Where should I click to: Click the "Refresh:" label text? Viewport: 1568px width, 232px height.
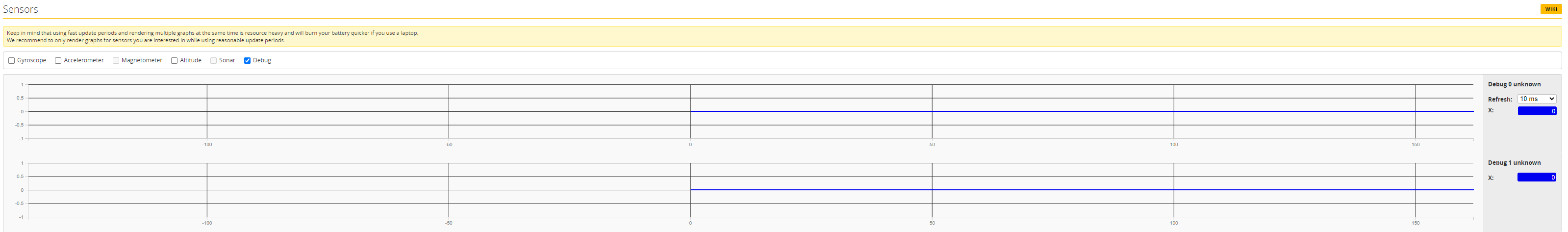coord(1499,99)
